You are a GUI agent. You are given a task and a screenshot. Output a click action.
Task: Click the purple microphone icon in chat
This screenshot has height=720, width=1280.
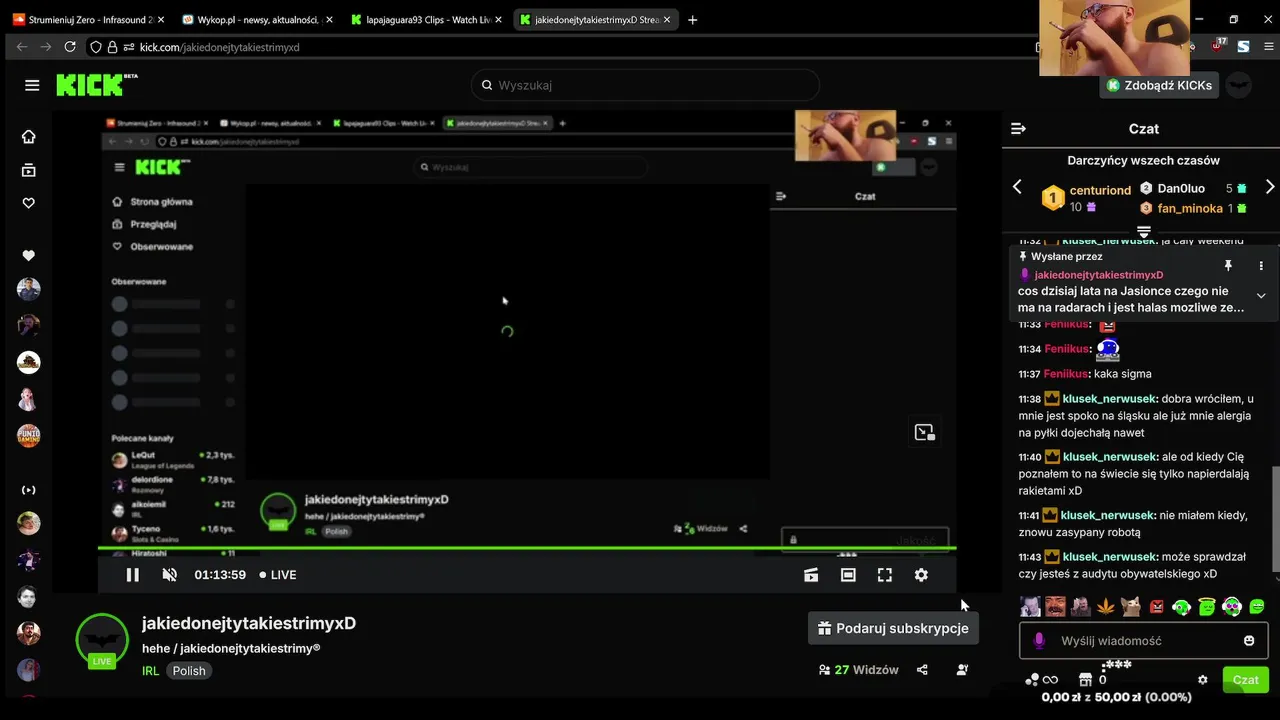pos(1039,641)
